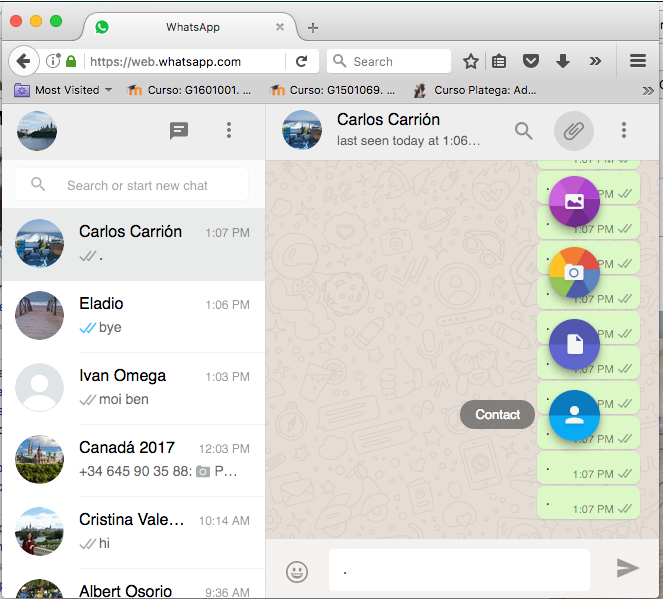This screenshot has width=663, height=599.
Task: Click Carlos Carrión name in chat header
Action: click(x=388, y=120)
